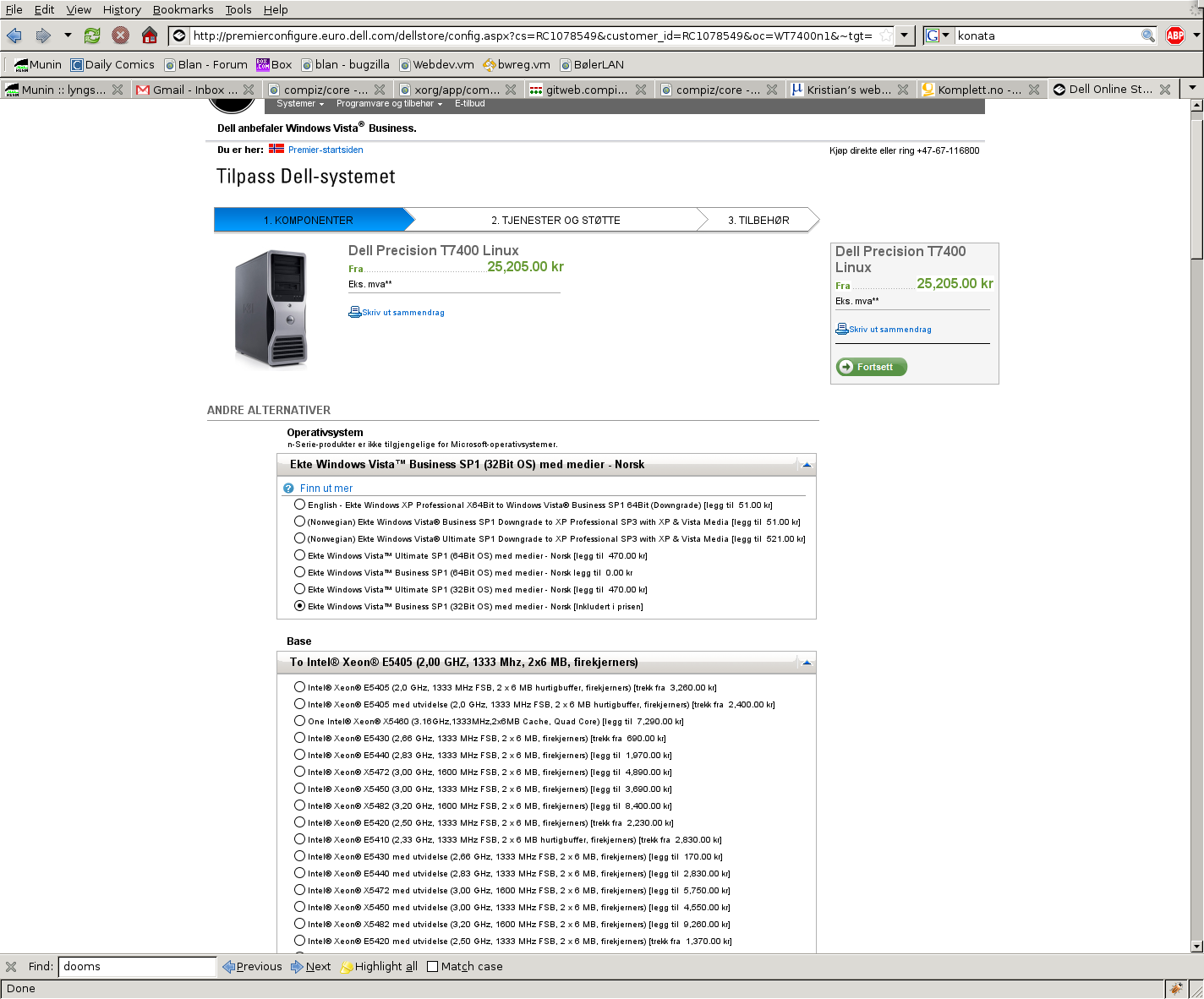Open the toolbar overflow arrow next to ABP
Screen dimensions: 1204x999
pos(1196,35)
